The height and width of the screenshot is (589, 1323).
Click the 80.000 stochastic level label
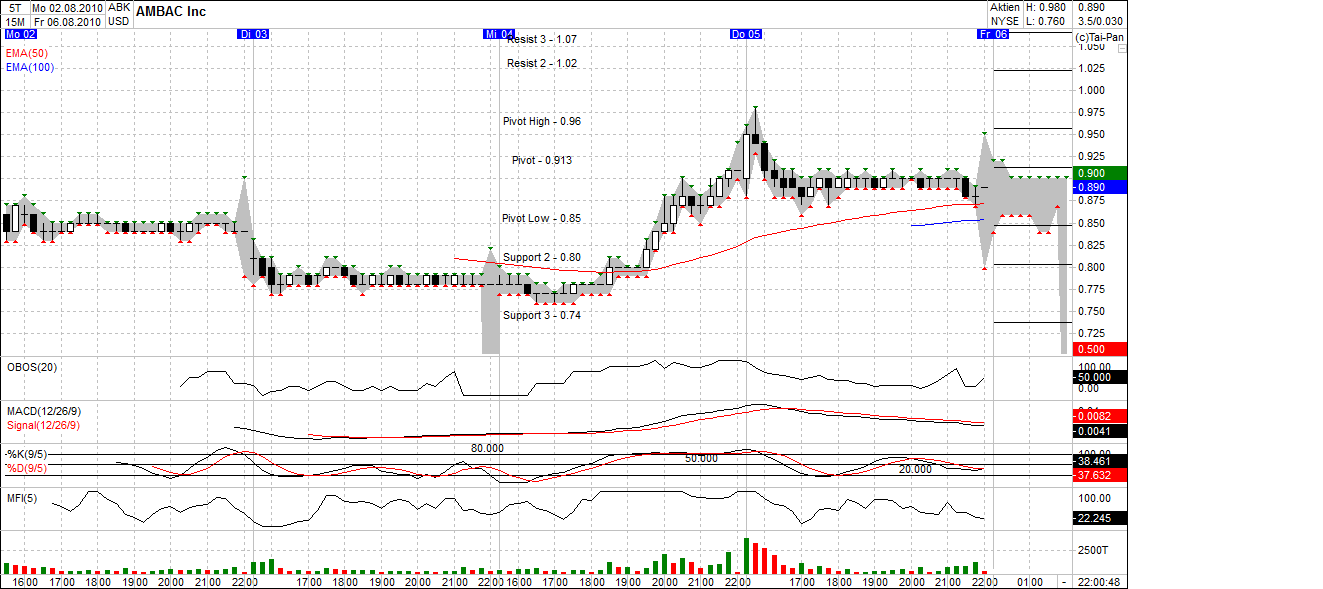[488, 449]
